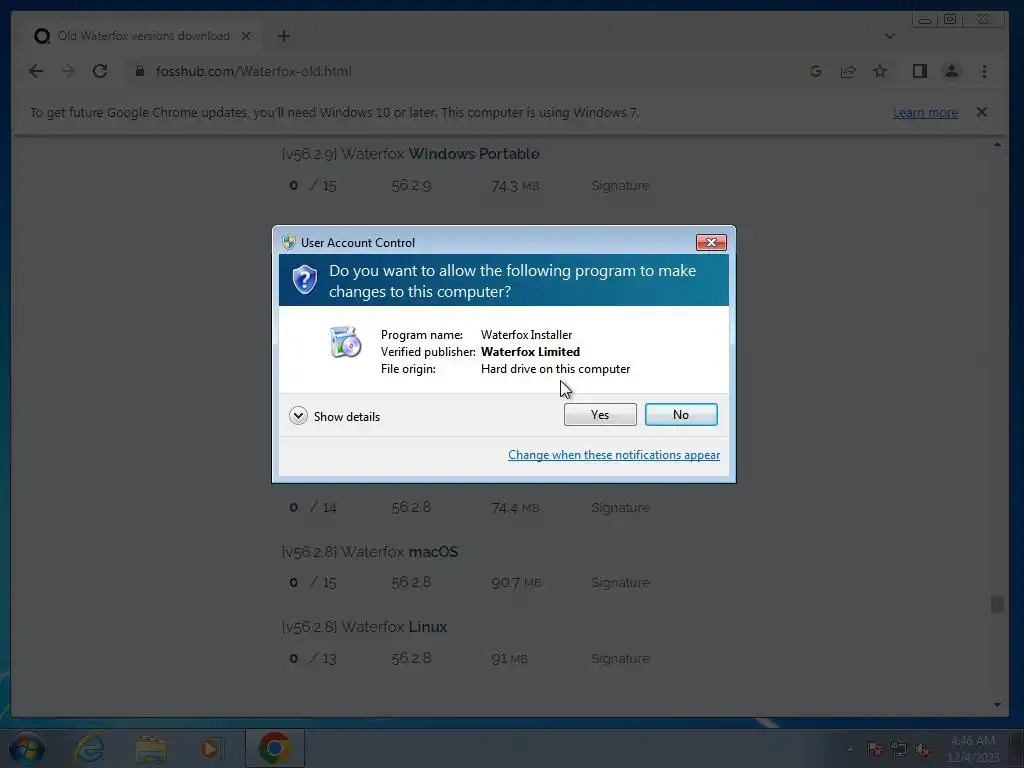Click the page scrollbar up arrow
The height and width of the screenshot is (768, 1024).
tap(997, 144)
